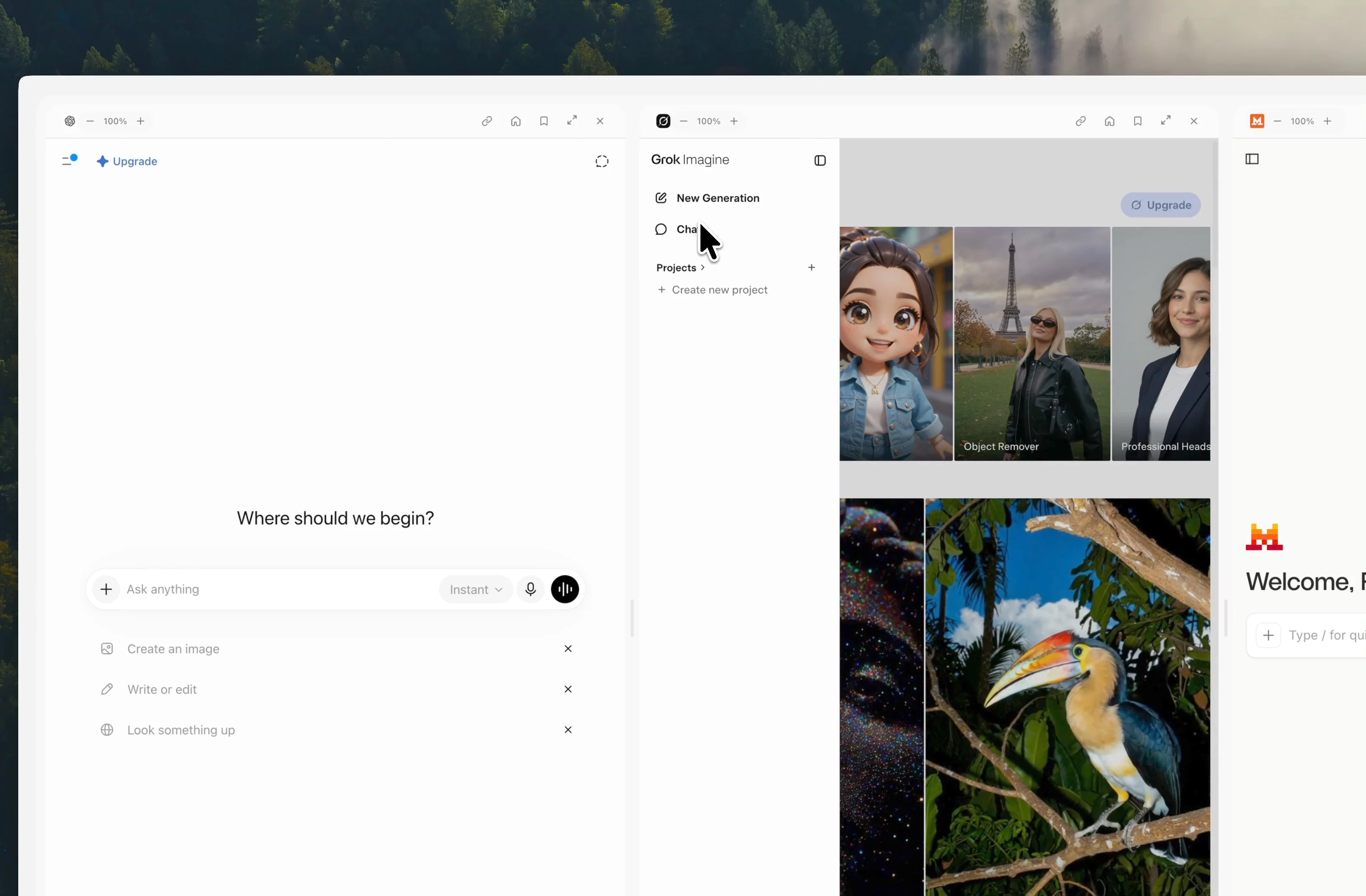Zoom in the Mistral pane

click(1327, 121)
